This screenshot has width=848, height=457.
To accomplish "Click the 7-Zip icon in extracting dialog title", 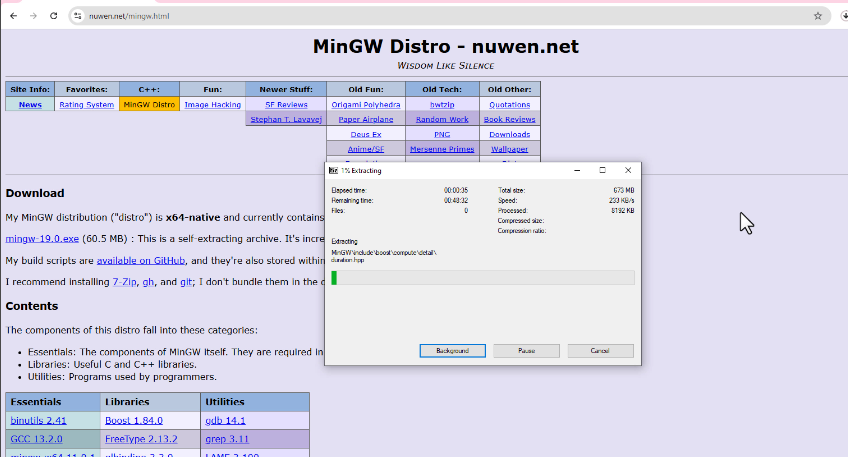I will click(333, 170).
